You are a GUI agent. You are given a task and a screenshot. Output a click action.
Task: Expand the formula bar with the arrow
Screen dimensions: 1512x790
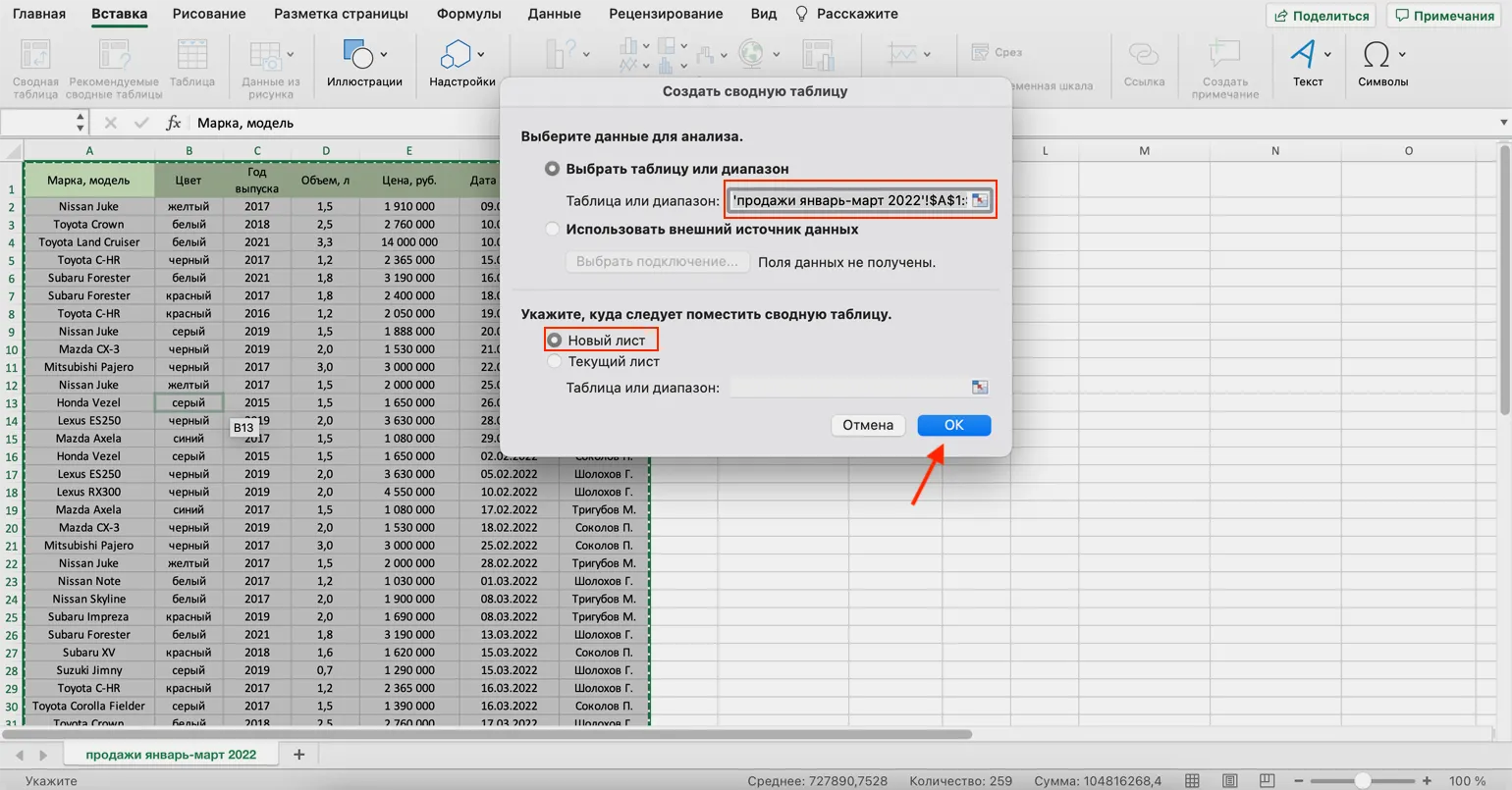(1503, 123)
